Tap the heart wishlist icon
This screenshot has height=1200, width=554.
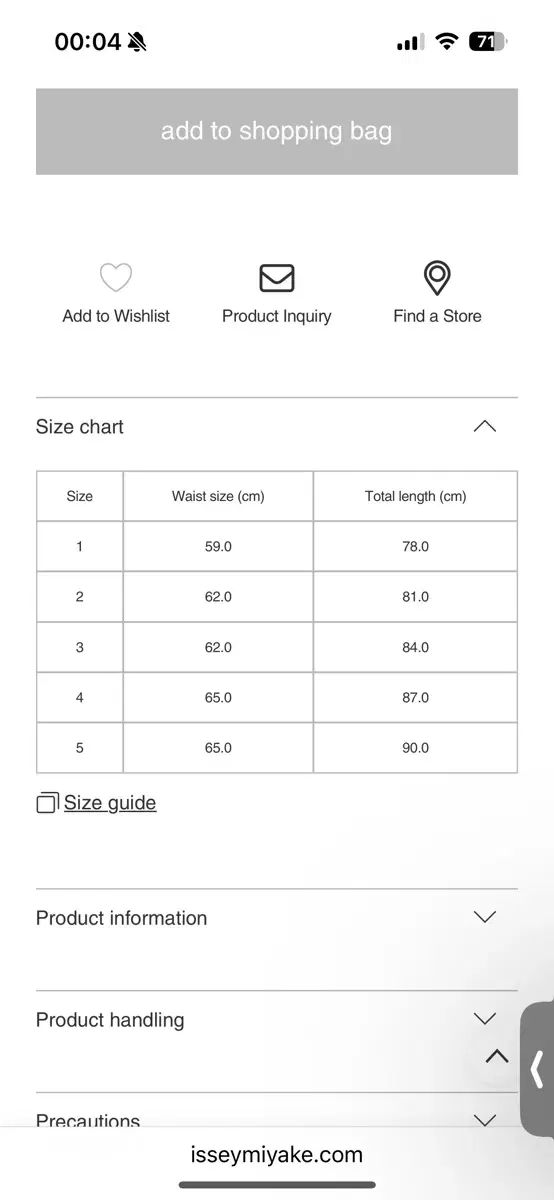(x=116, y=277)
